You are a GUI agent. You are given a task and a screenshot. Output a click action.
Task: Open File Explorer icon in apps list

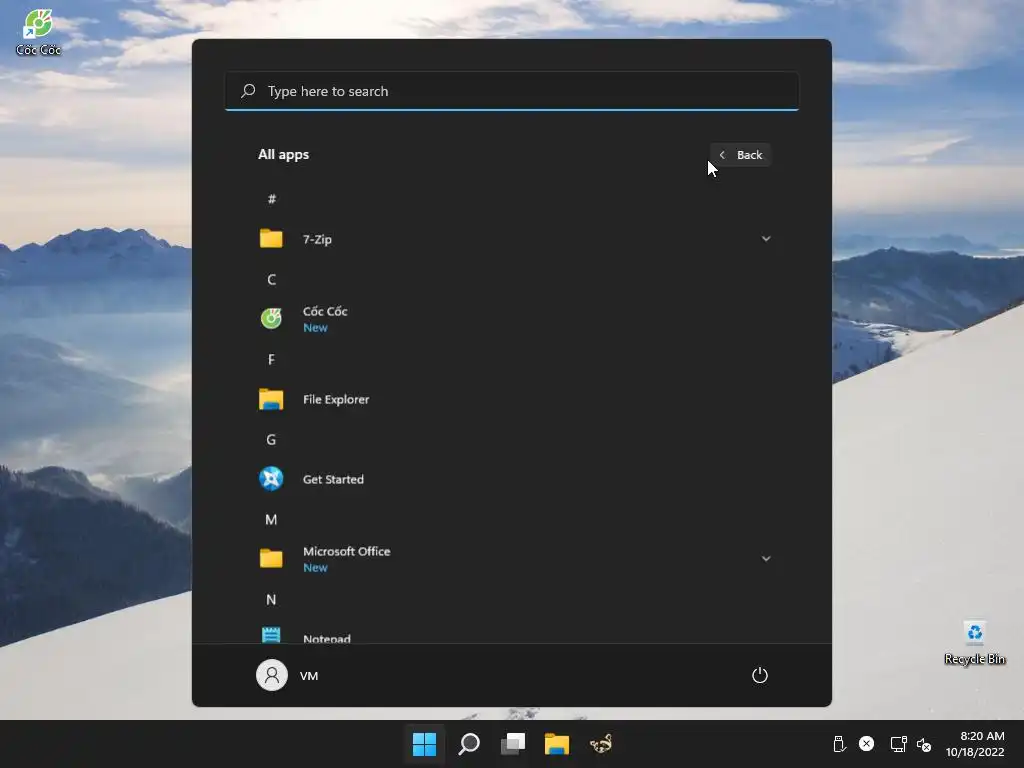pos(271,399)
